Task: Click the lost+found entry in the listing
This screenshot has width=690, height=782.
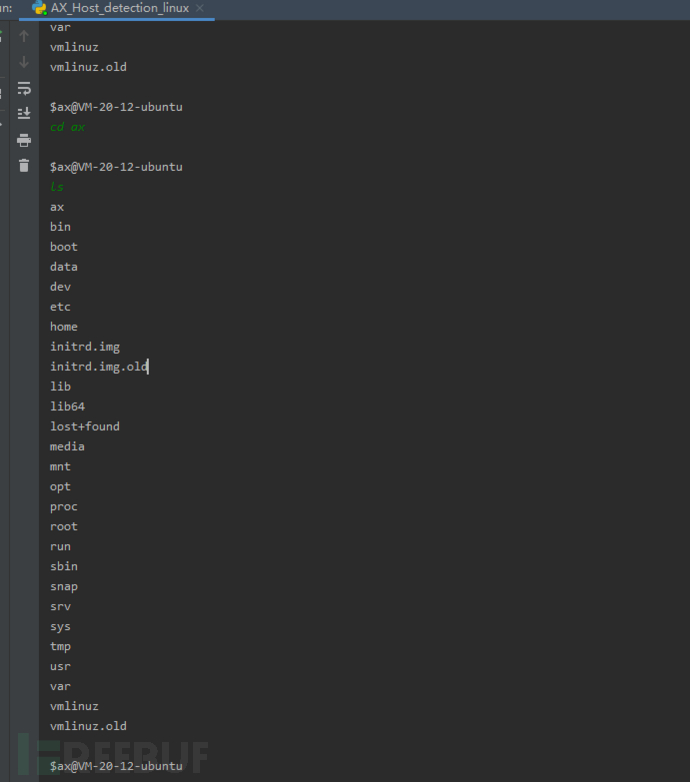Action: click(84, 427)
